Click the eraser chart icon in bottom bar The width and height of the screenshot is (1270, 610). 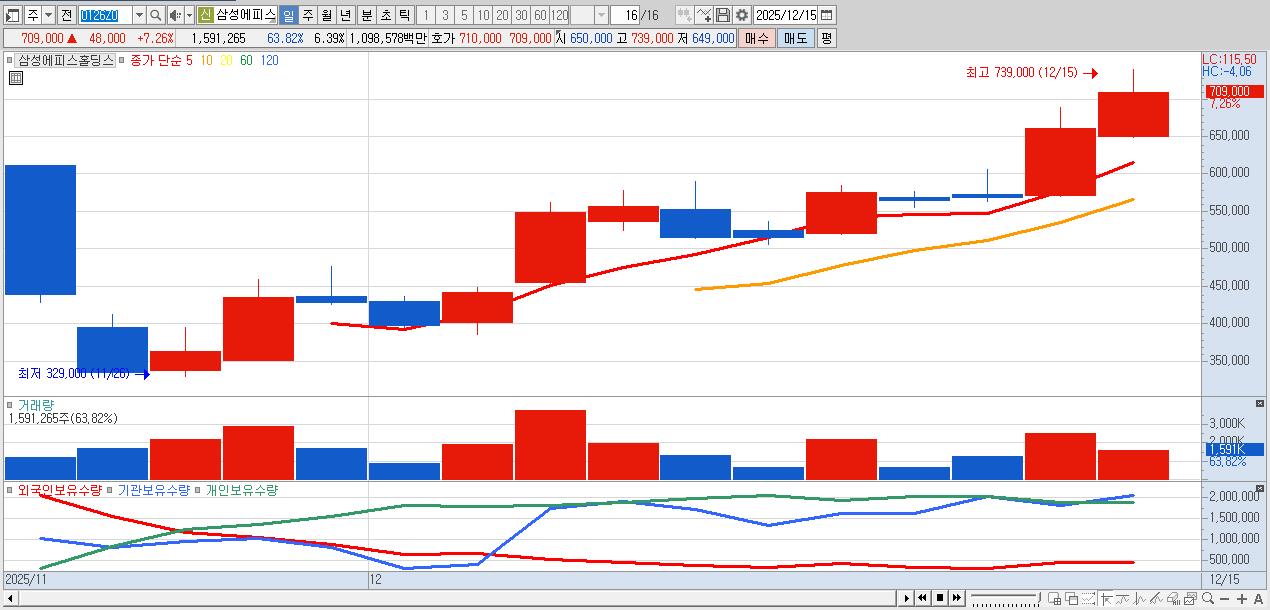(x=1173, y=599)
